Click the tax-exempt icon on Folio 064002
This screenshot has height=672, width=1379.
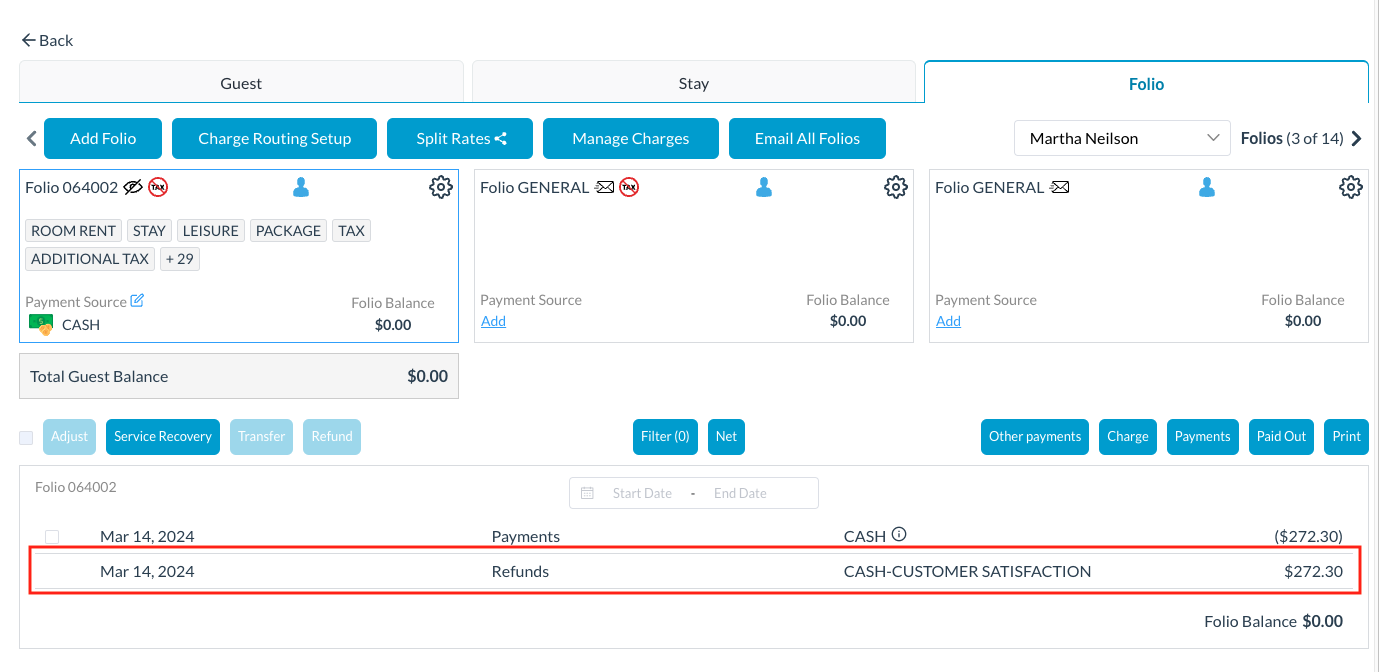coord(158,187)
